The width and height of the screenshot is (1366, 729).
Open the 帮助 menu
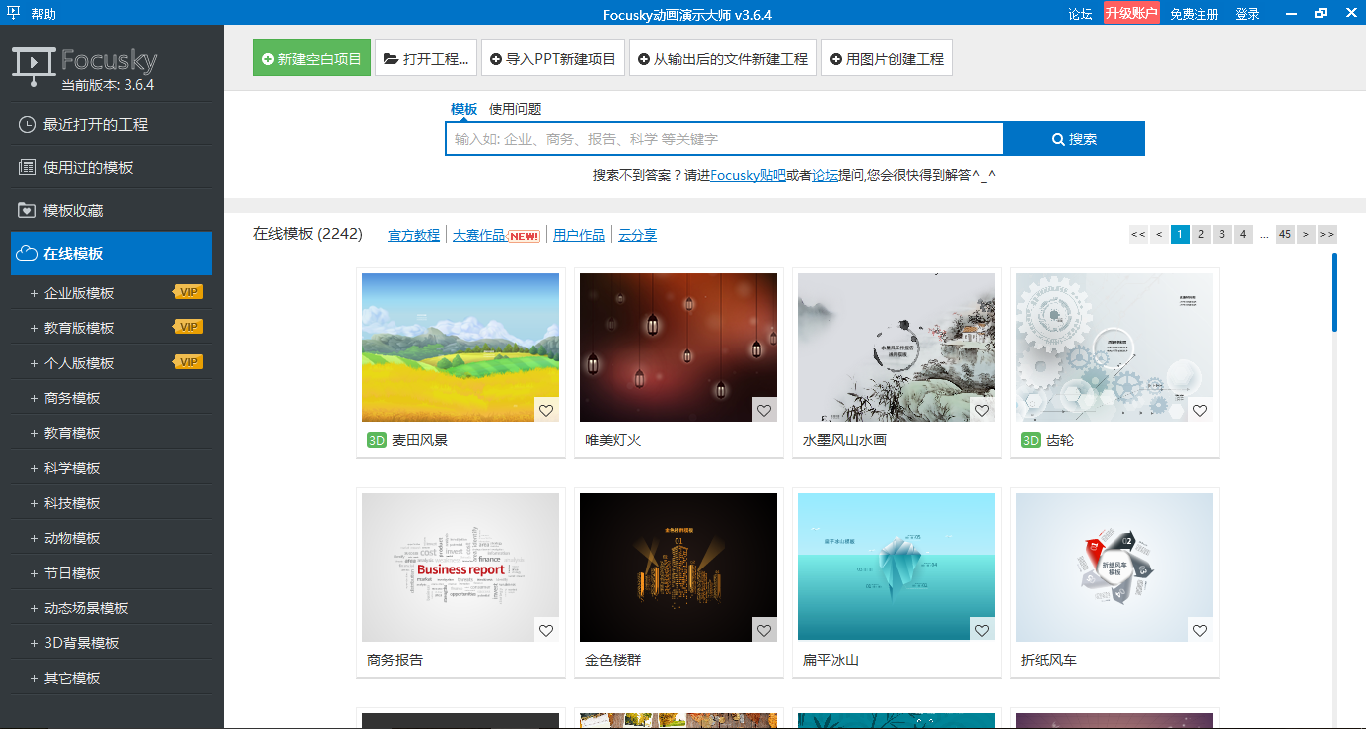[44, 14]
